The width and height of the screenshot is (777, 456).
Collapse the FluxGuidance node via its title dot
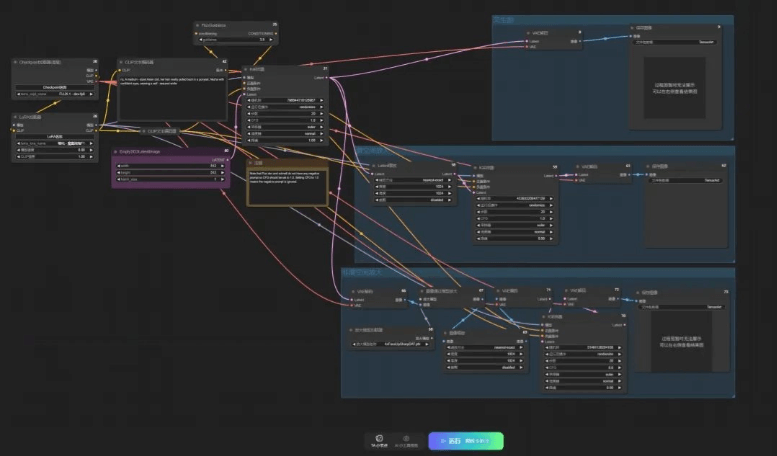coord(198,24)
